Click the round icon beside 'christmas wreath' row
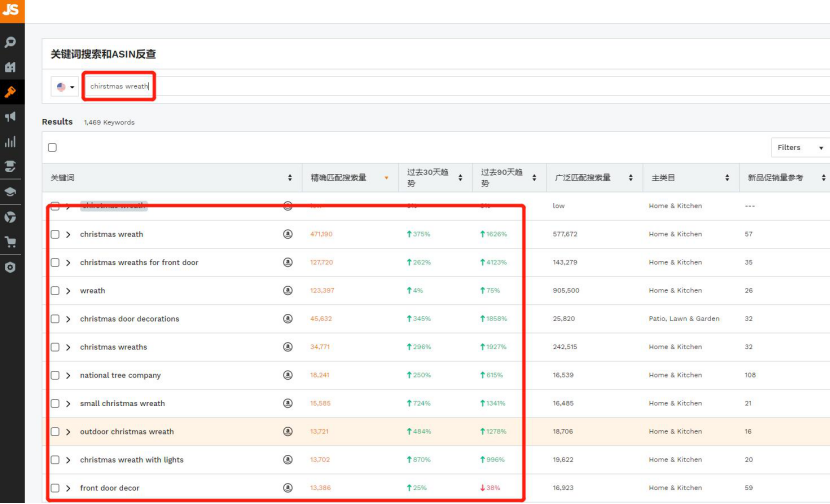The height and width of the screenshot is (504, 830). point(288,234)
